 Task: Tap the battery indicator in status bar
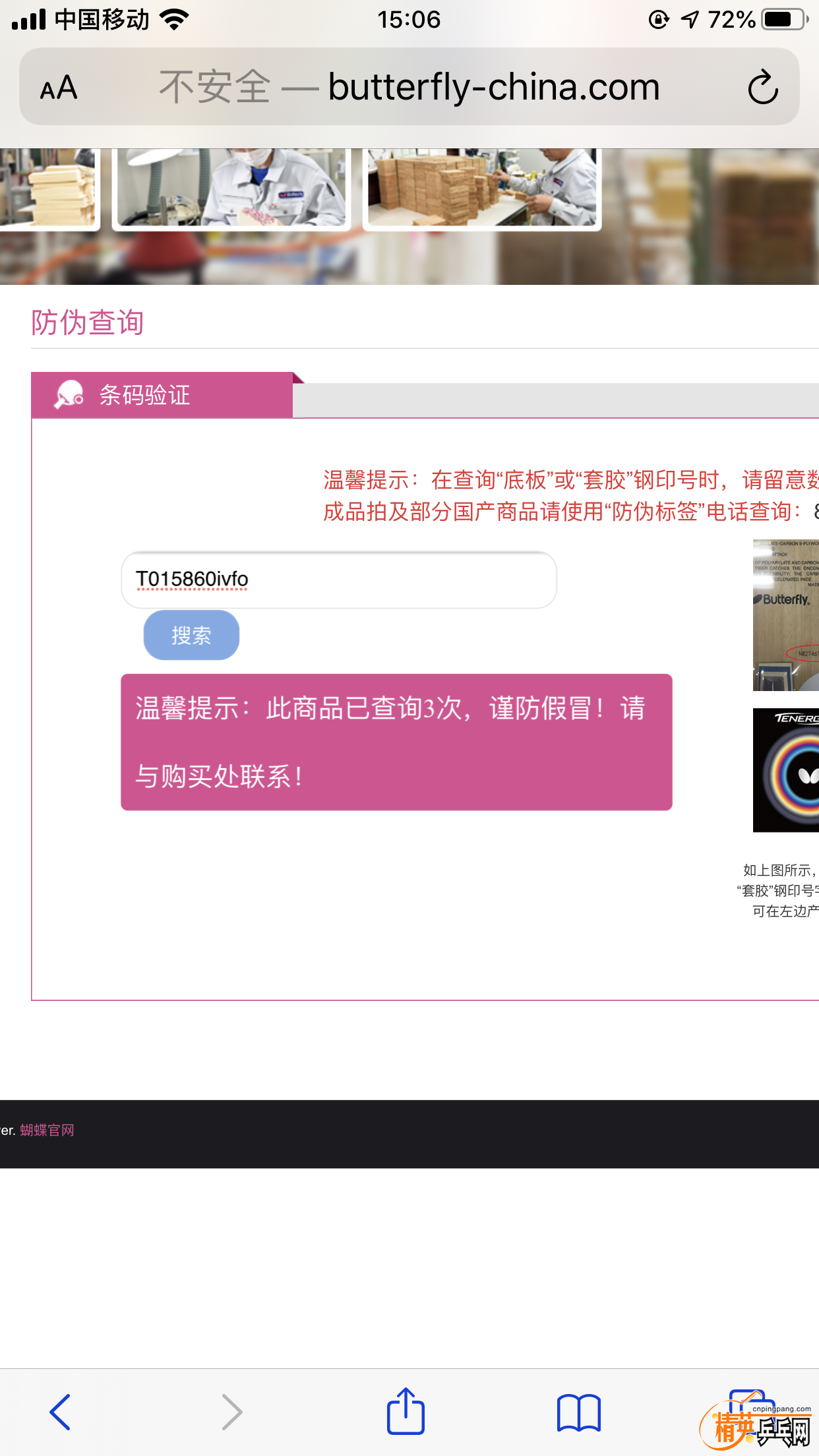[785, 20]
